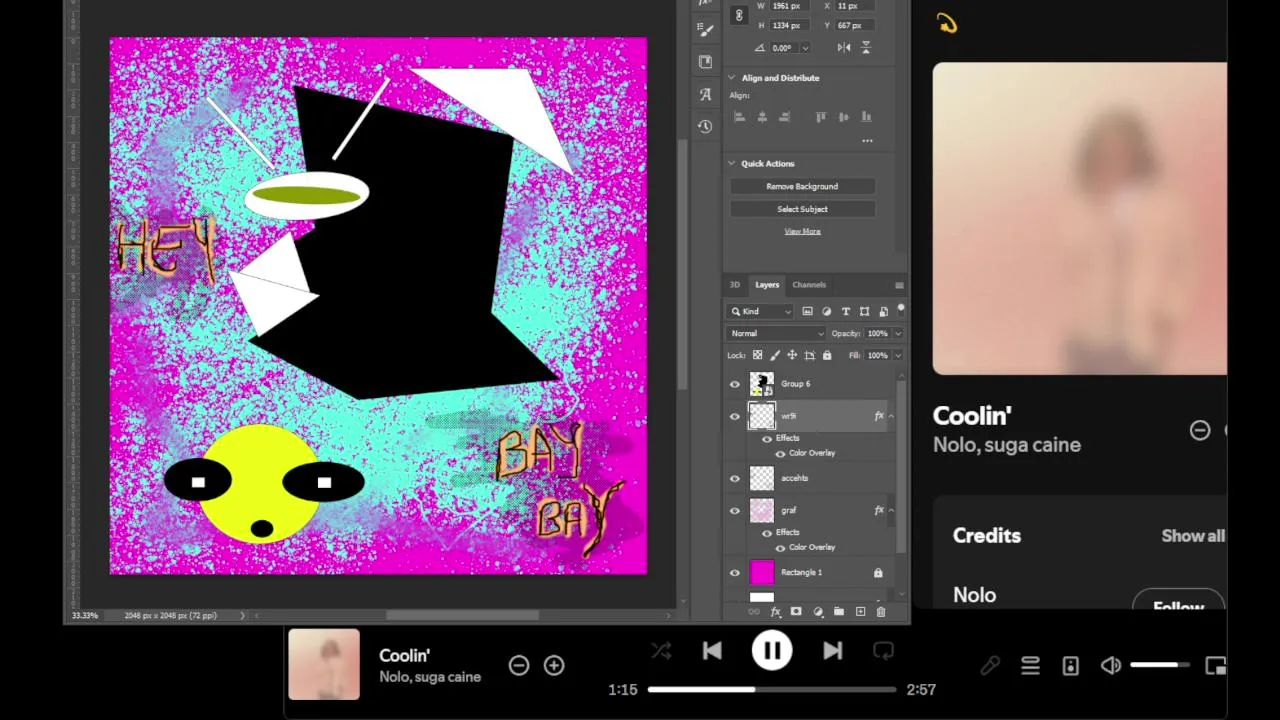The width and height of the screenshot is (1280, 720).
Task: Open the Fill value dropdown
Action: (897, 355)
